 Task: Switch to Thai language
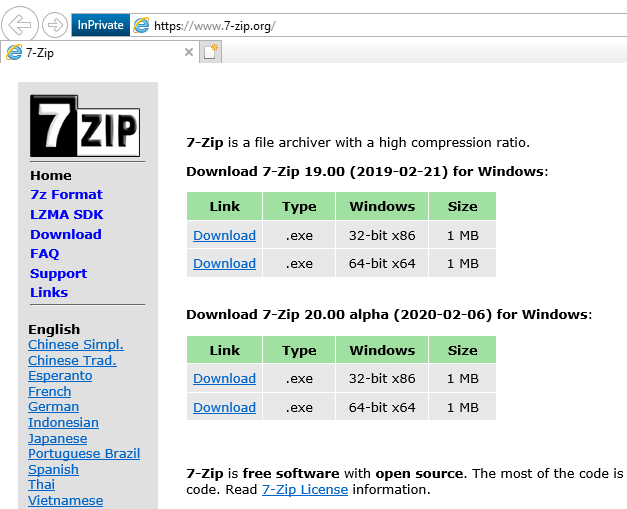coord(42,484)
